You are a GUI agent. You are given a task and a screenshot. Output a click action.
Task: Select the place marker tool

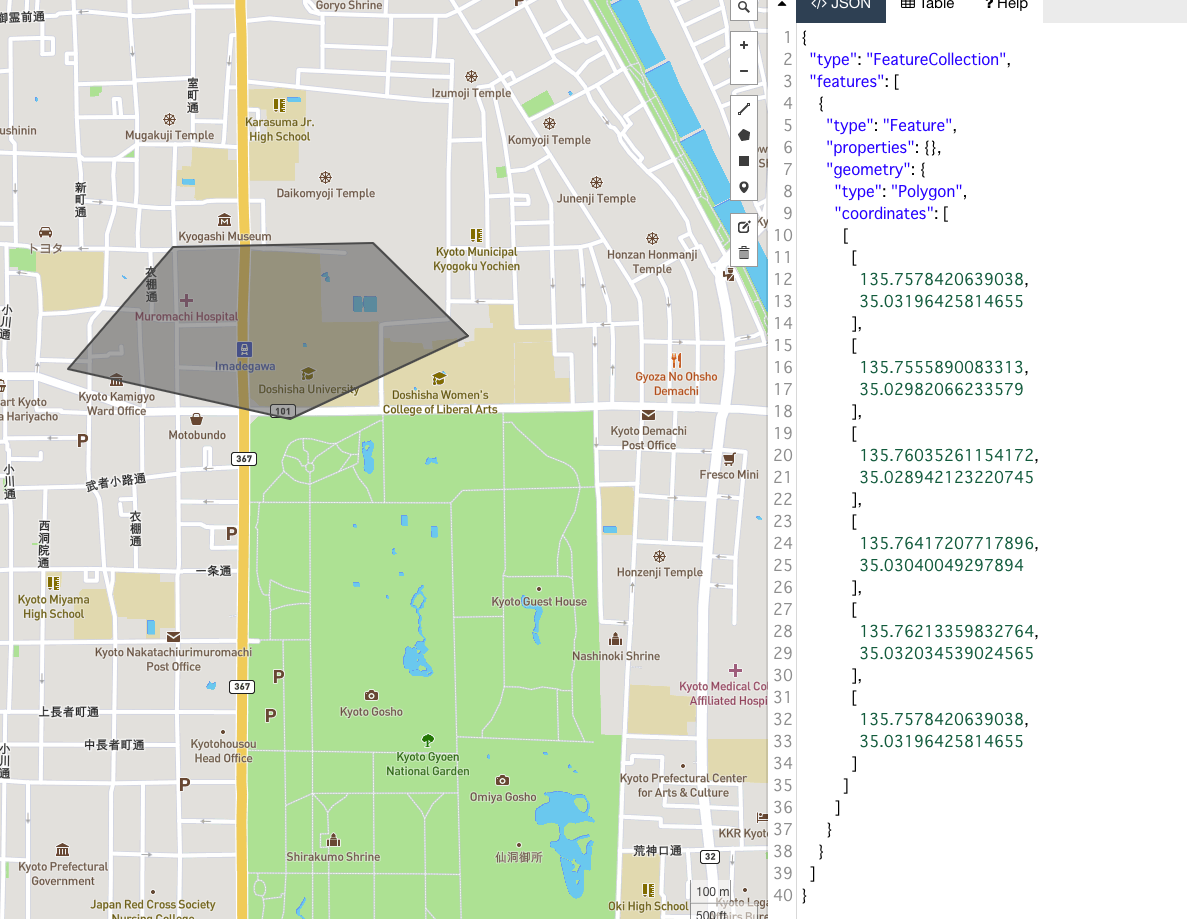[x=743, y=187]
